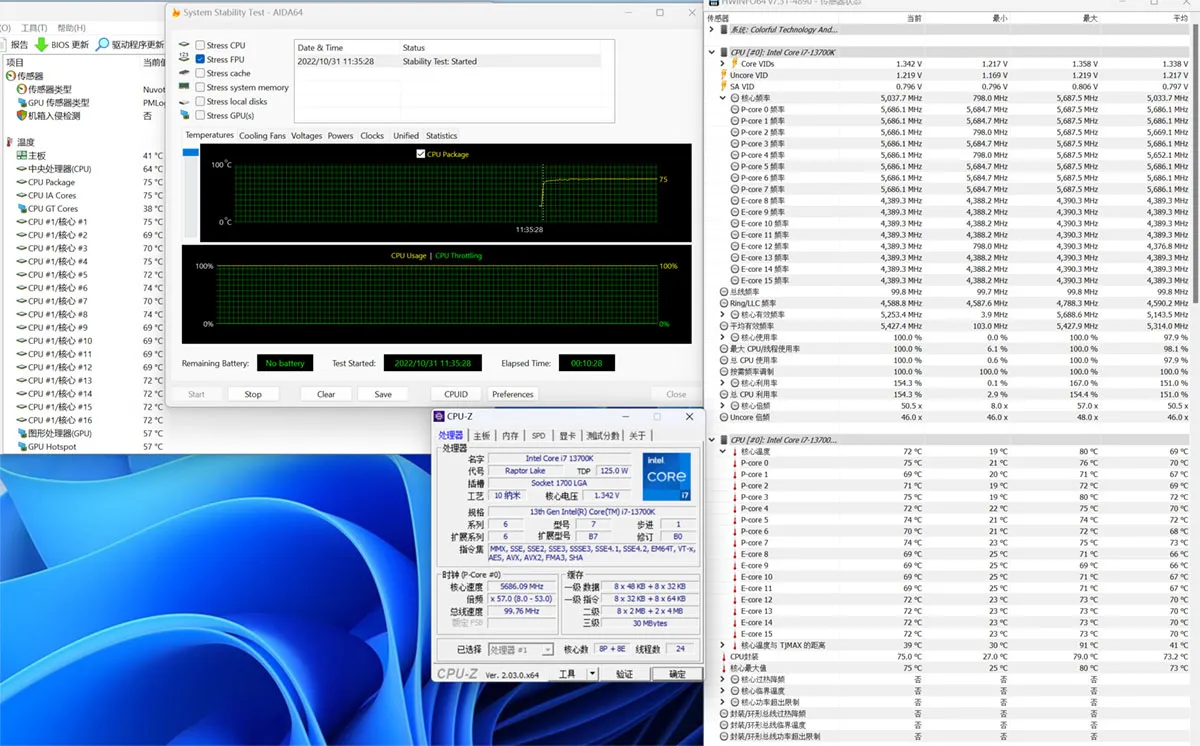Open the 主板 tab in CPU-Z
The width and height of the screenshot is (1200, 746).
482,436
